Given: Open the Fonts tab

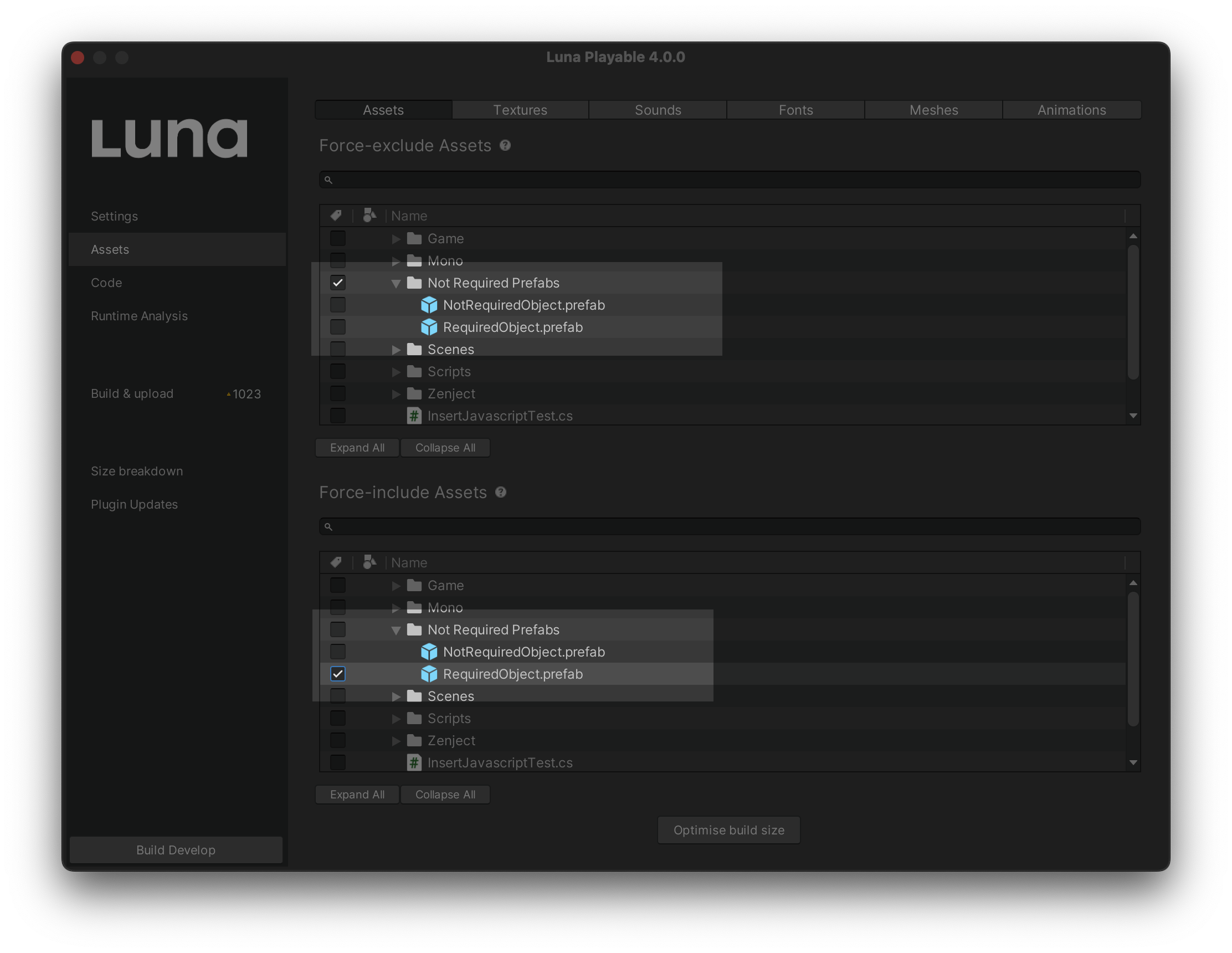Looking at the screenshot, I should point(796,110).
